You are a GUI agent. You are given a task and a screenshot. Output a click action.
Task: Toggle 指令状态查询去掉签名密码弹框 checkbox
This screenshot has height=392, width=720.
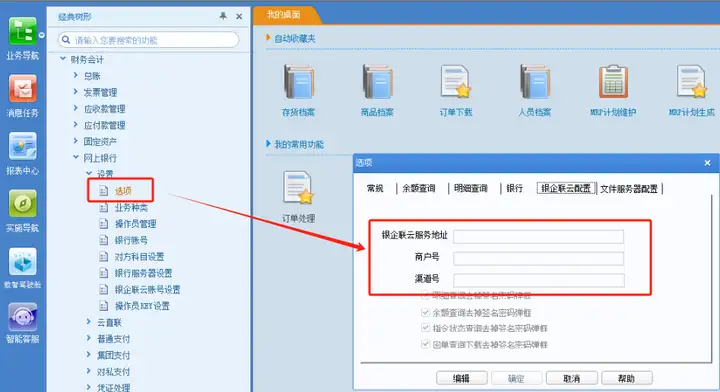[x=425, y=328]
